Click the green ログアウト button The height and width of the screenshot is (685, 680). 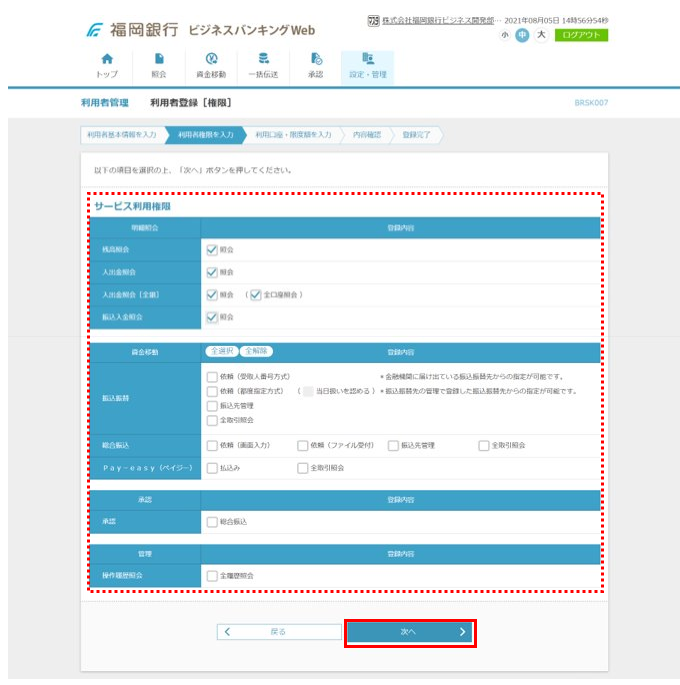click(x=583, y=35)
